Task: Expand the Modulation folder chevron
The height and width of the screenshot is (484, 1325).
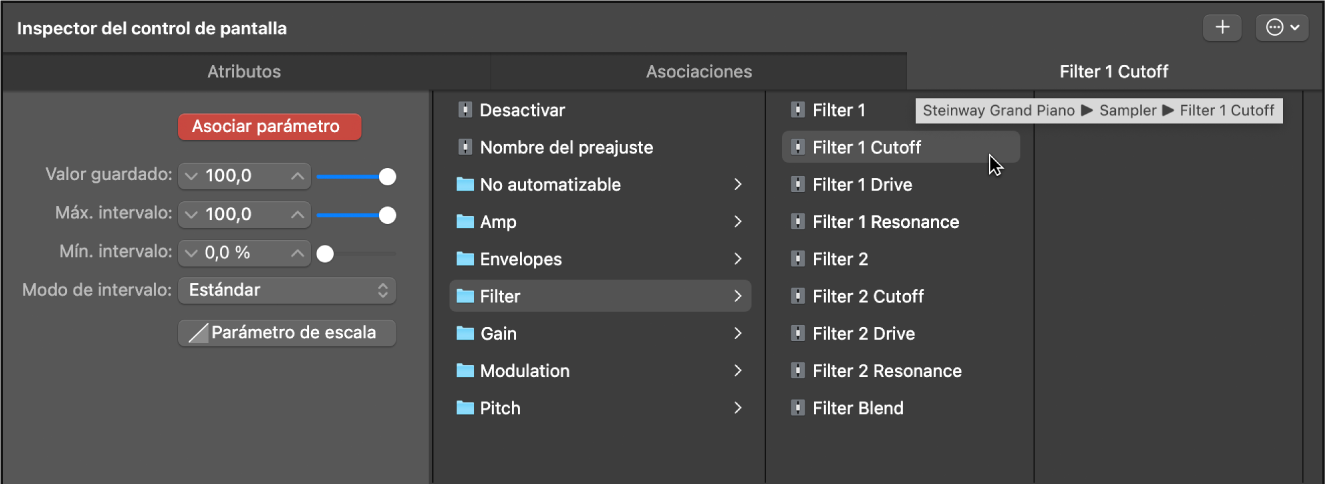Action: pos(738,371)
